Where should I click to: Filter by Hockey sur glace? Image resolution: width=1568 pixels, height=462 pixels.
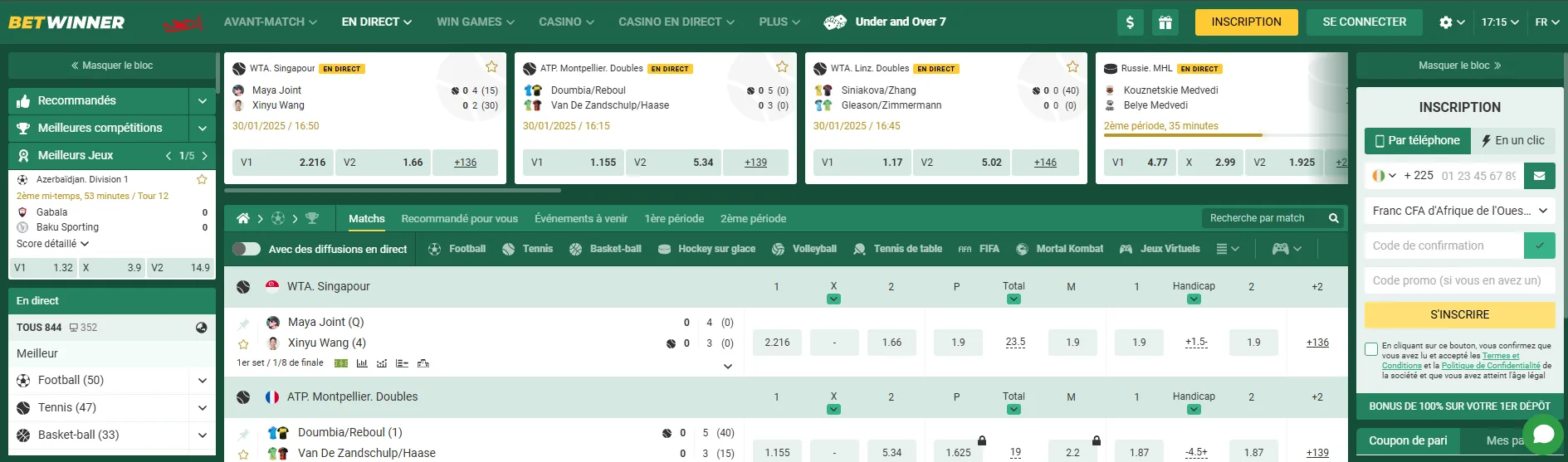[x=706, y=249]
